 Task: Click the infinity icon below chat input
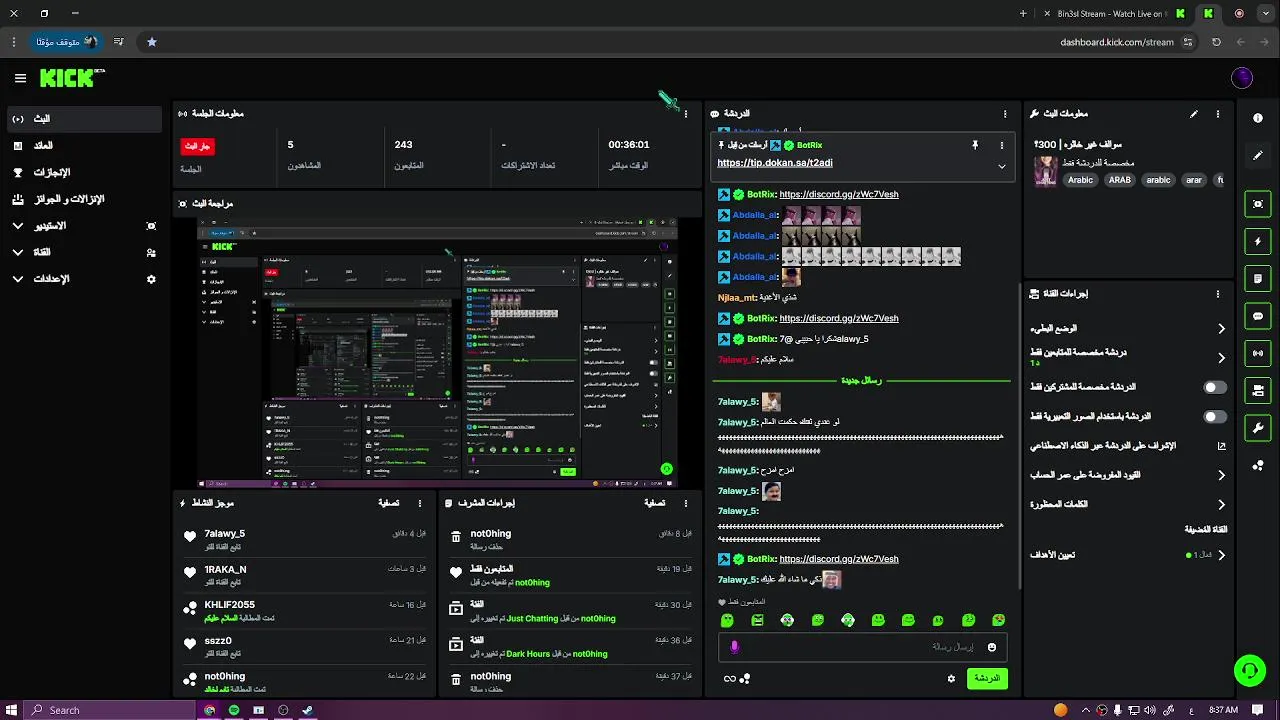tap(730, 679)
